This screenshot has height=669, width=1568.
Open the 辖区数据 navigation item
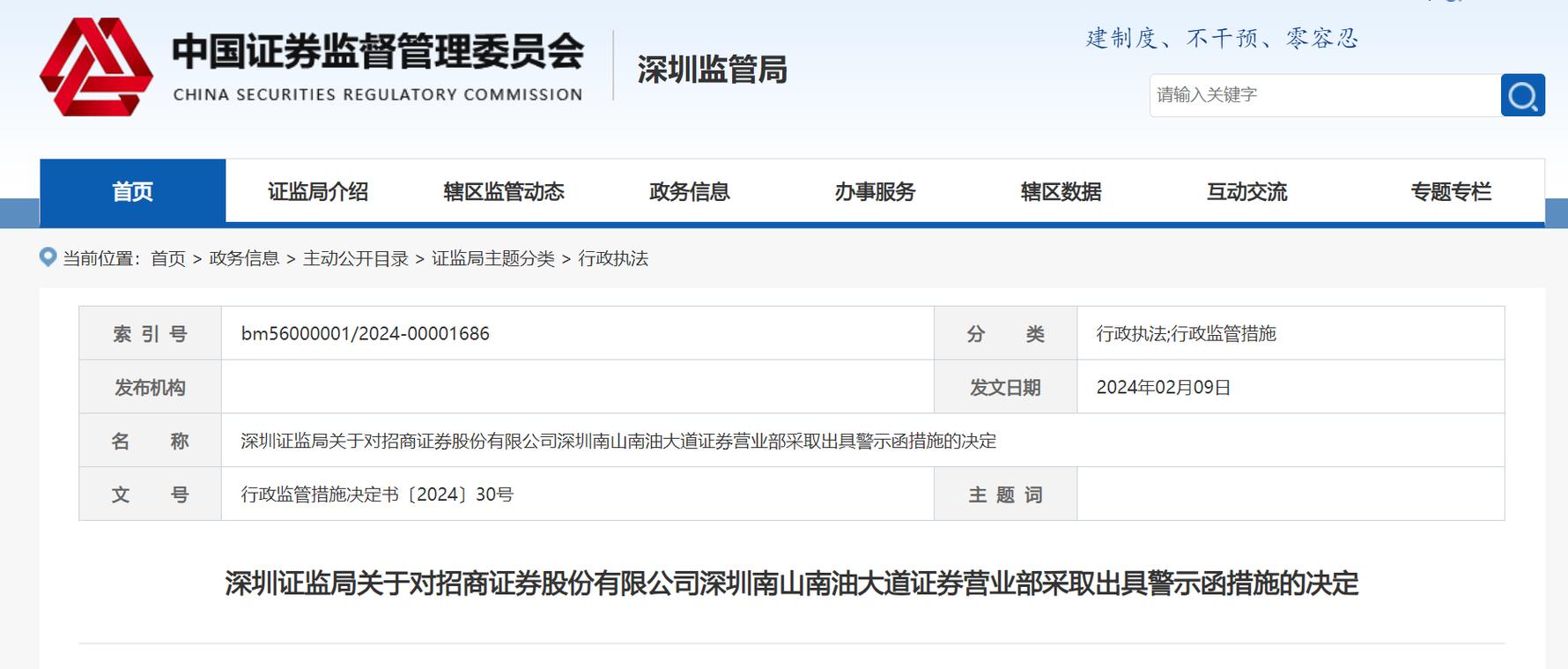coord(1061,191)
